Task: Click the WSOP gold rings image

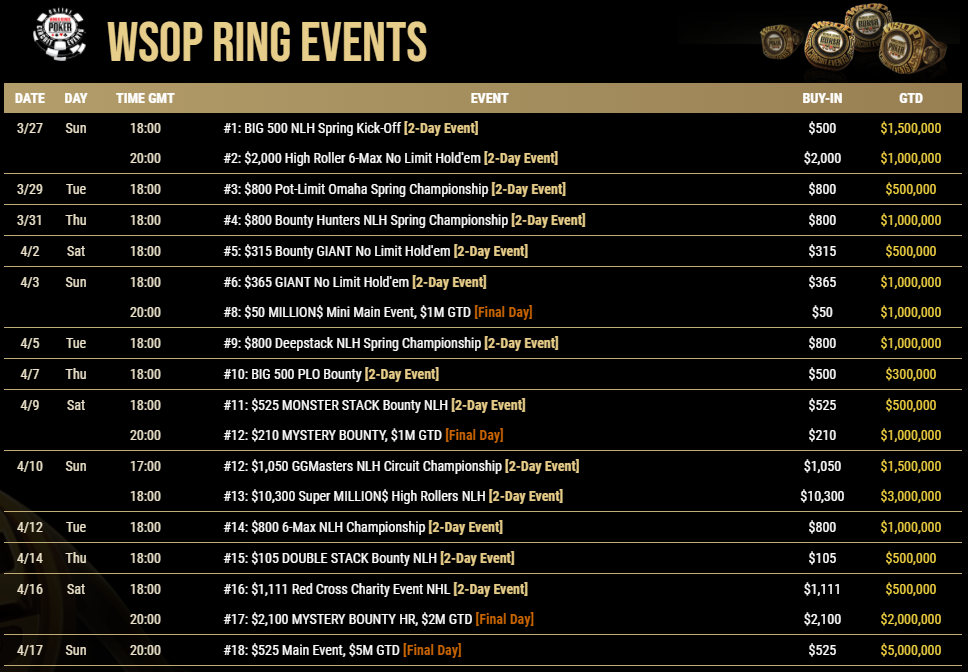Action: [854, 41]
